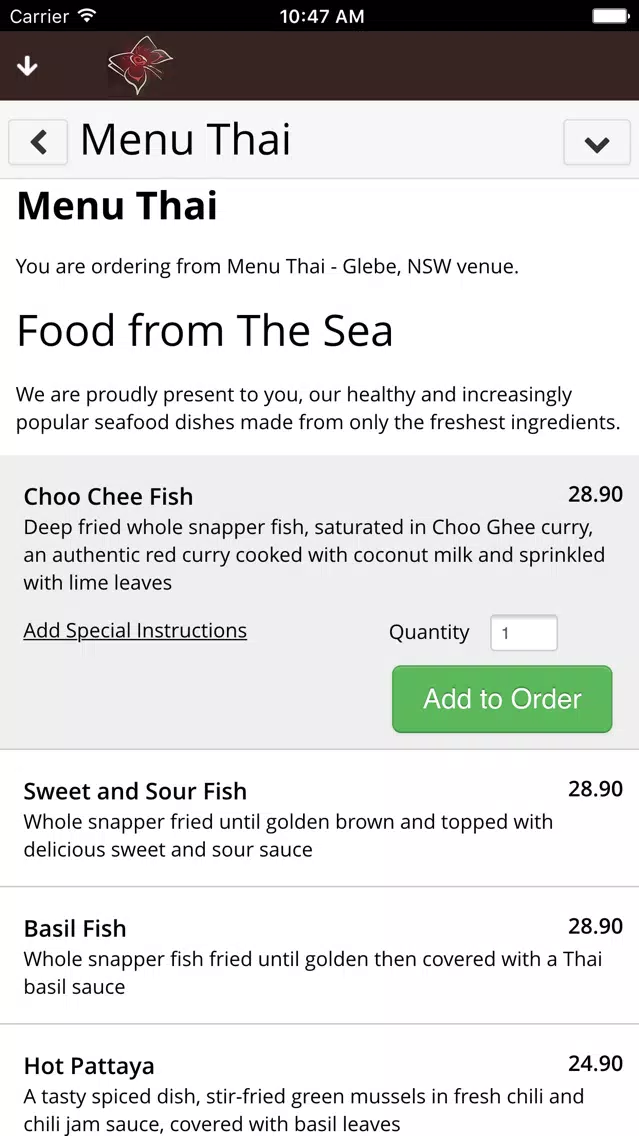Expand the menu section dropdown chevron
The image size is (639, 1136).
[x=596, y=143]
